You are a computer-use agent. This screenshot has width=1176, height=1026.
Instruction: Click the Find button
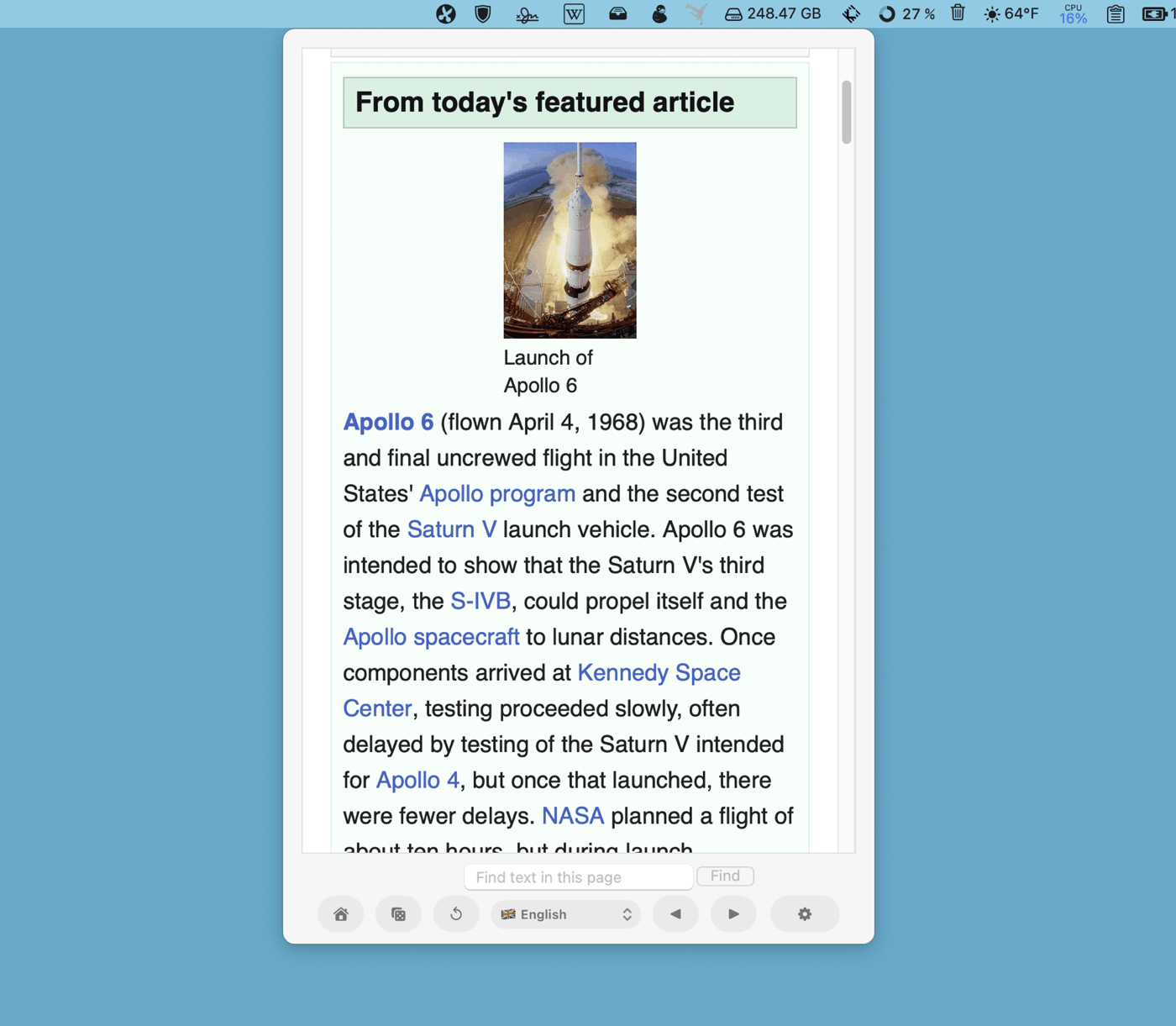click(x=724, y=876)
